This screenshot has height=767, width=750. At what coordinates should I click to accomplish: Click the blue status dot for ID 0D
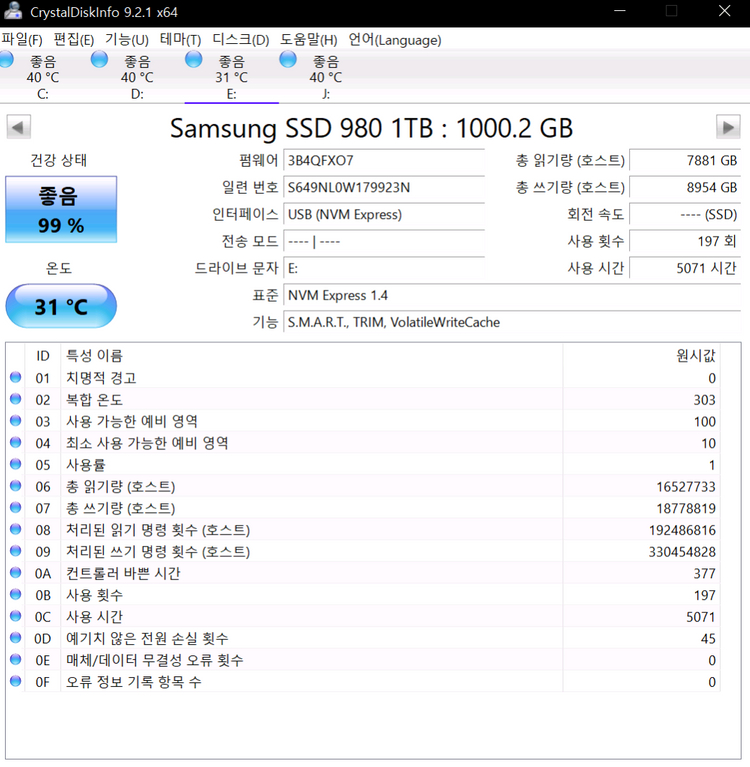click(x=16, y=637)
